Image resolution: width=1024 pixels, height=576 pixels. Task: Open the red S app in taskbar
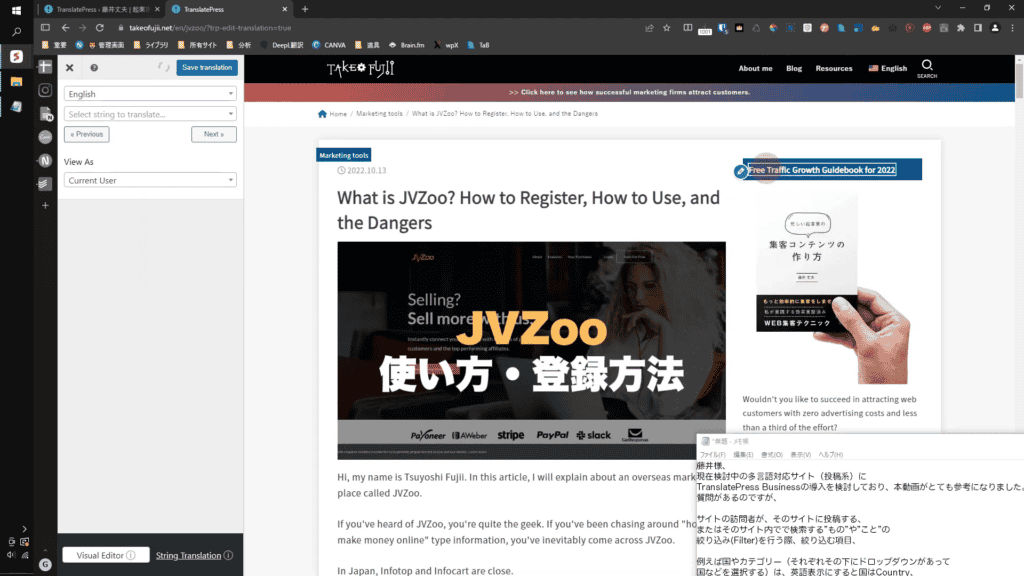(x=16, y=57)
